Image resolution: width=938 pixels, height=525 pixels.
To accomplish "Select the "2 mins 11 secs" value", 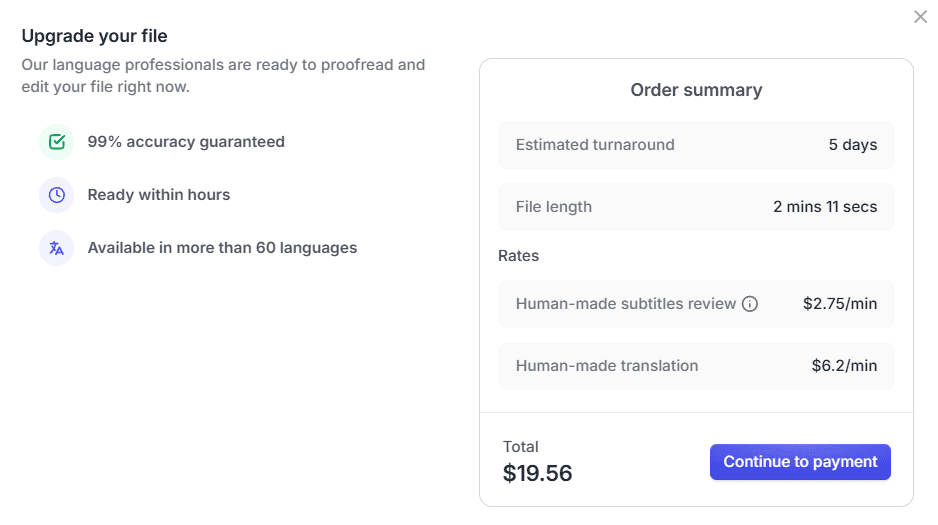I will pos(825,207).
